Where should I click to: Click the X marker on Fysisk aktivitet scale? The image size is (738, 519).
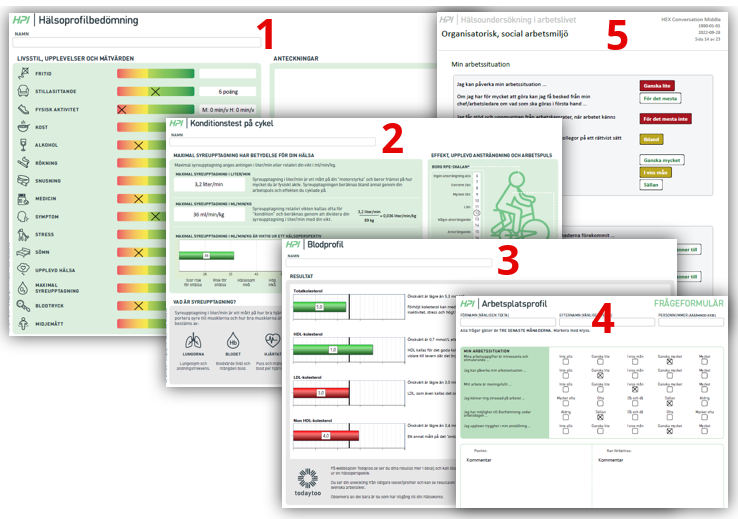point(122,109)
